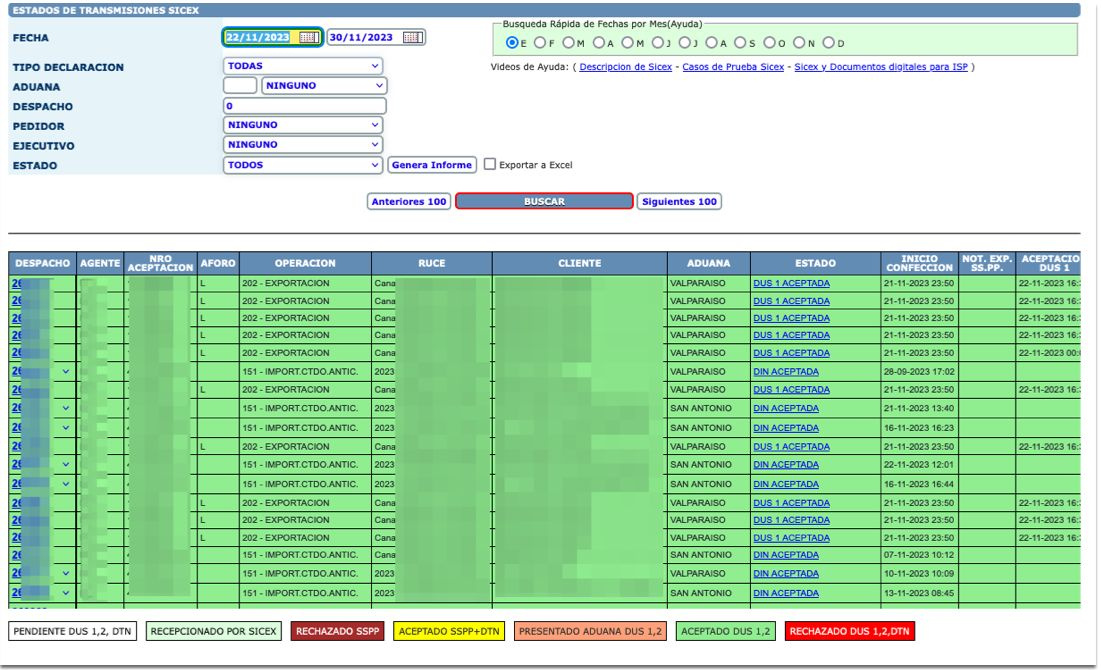Expand the PEDIDOR dropdown
The height and width of the screenshot is (670, 1102).
(x=303, y=125)
